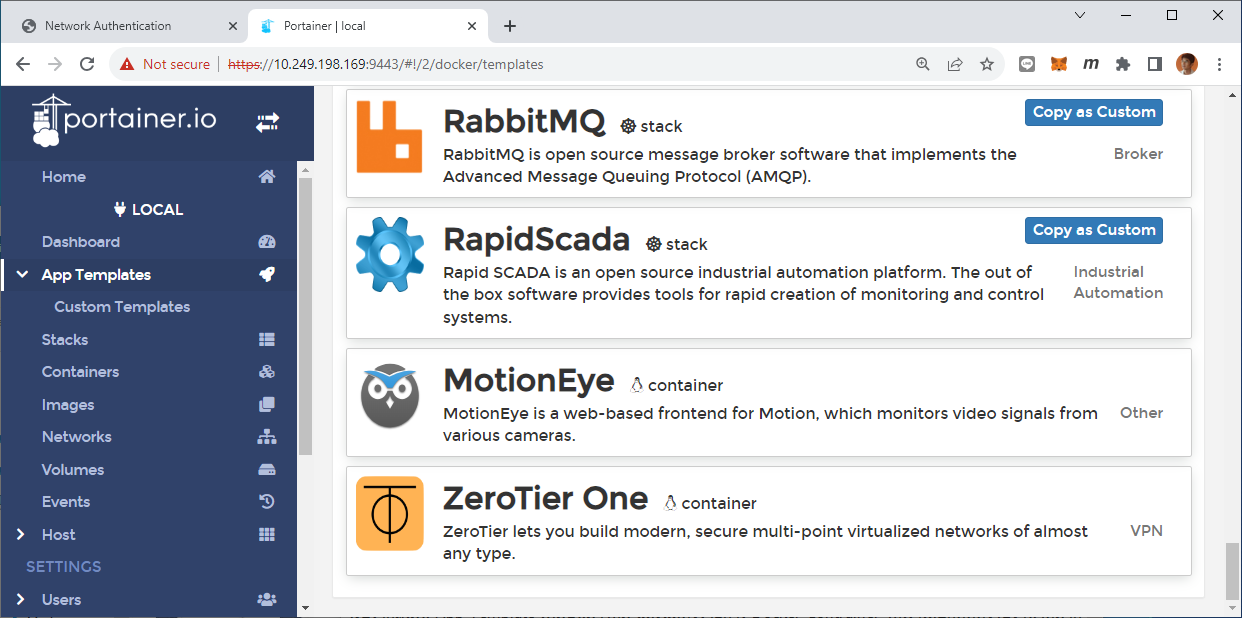
Task: Open a new browser tab
Action: 510,26
